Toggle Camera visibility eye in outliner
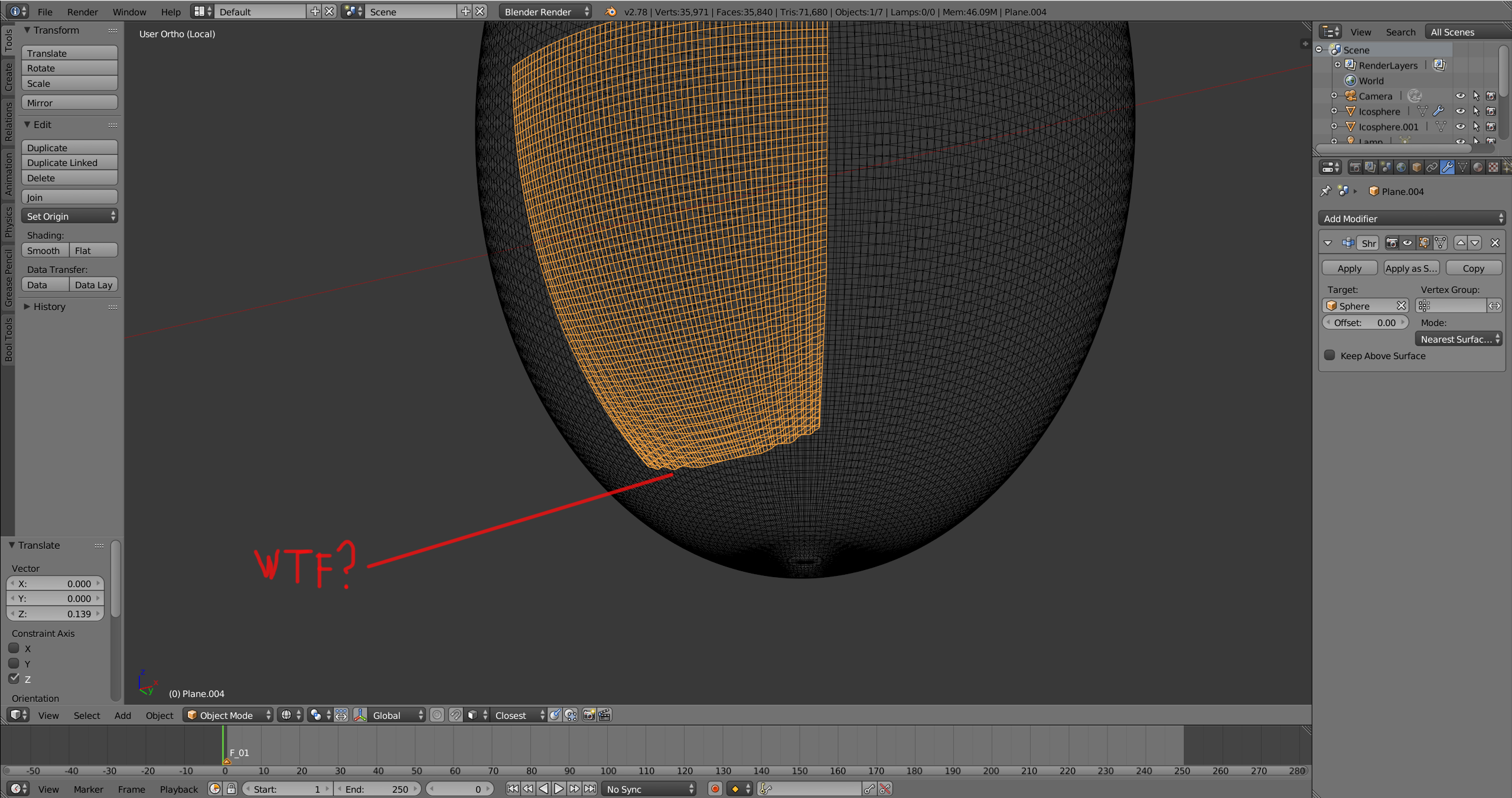Image resolution: width=1512 pixels, height=798 pixels. coord(1460,96)
